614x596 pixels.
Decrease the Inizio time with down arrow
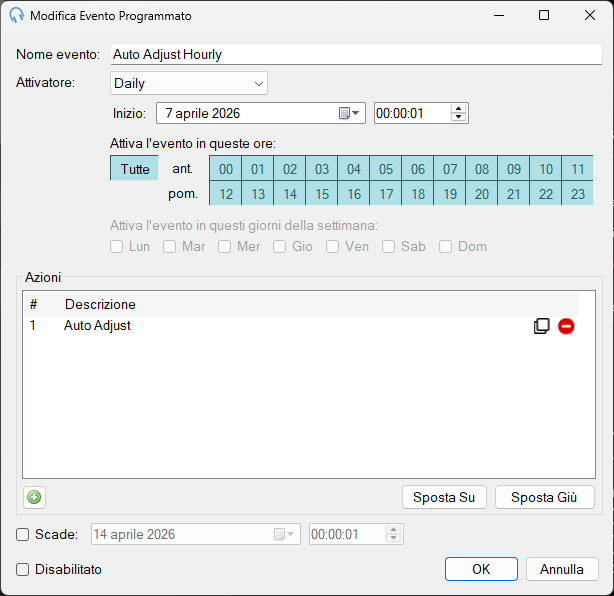click(458, 117)
